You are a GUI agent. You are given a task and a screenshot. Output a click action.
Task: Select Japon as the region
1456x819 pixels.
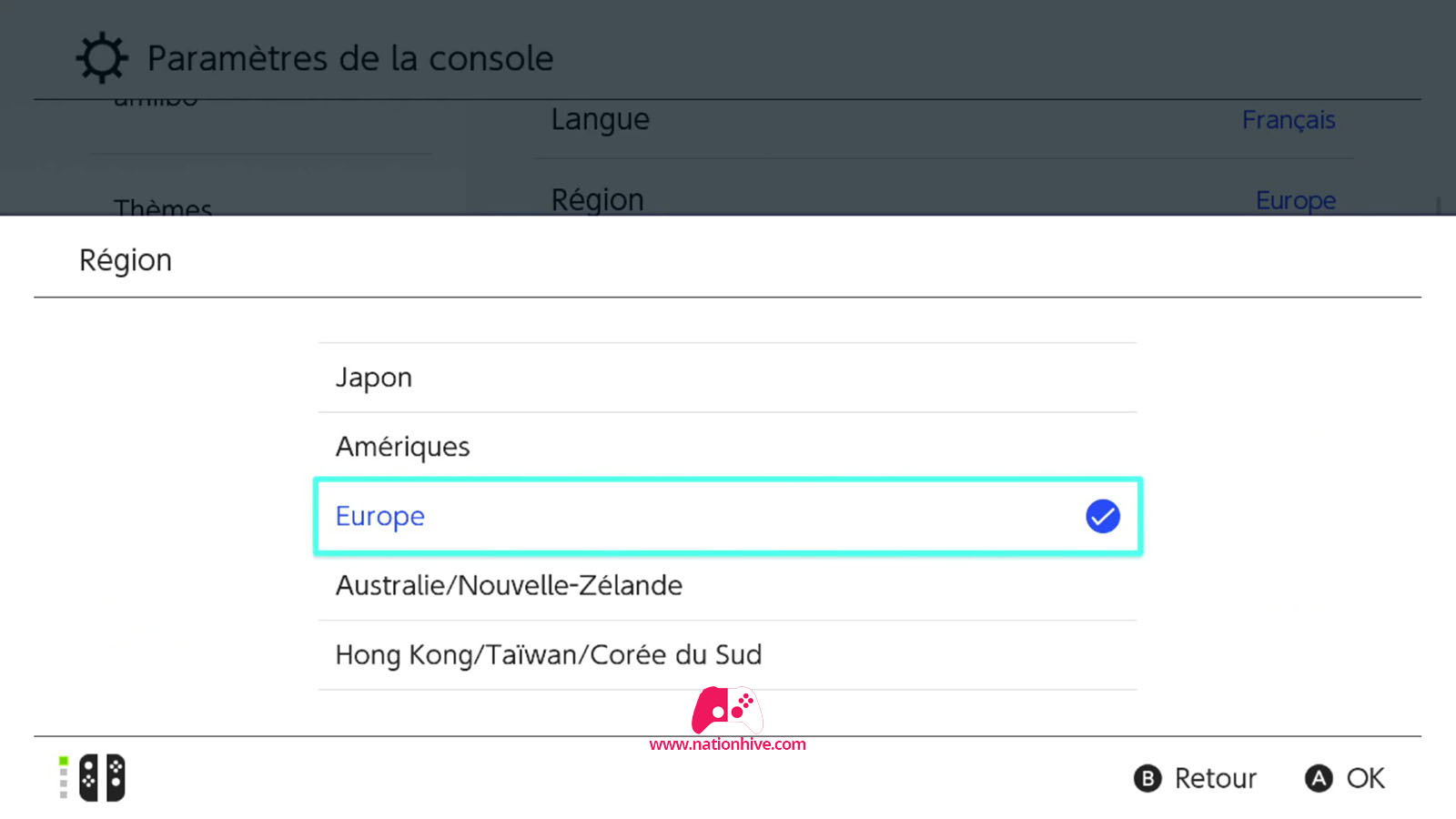point(727,378)
